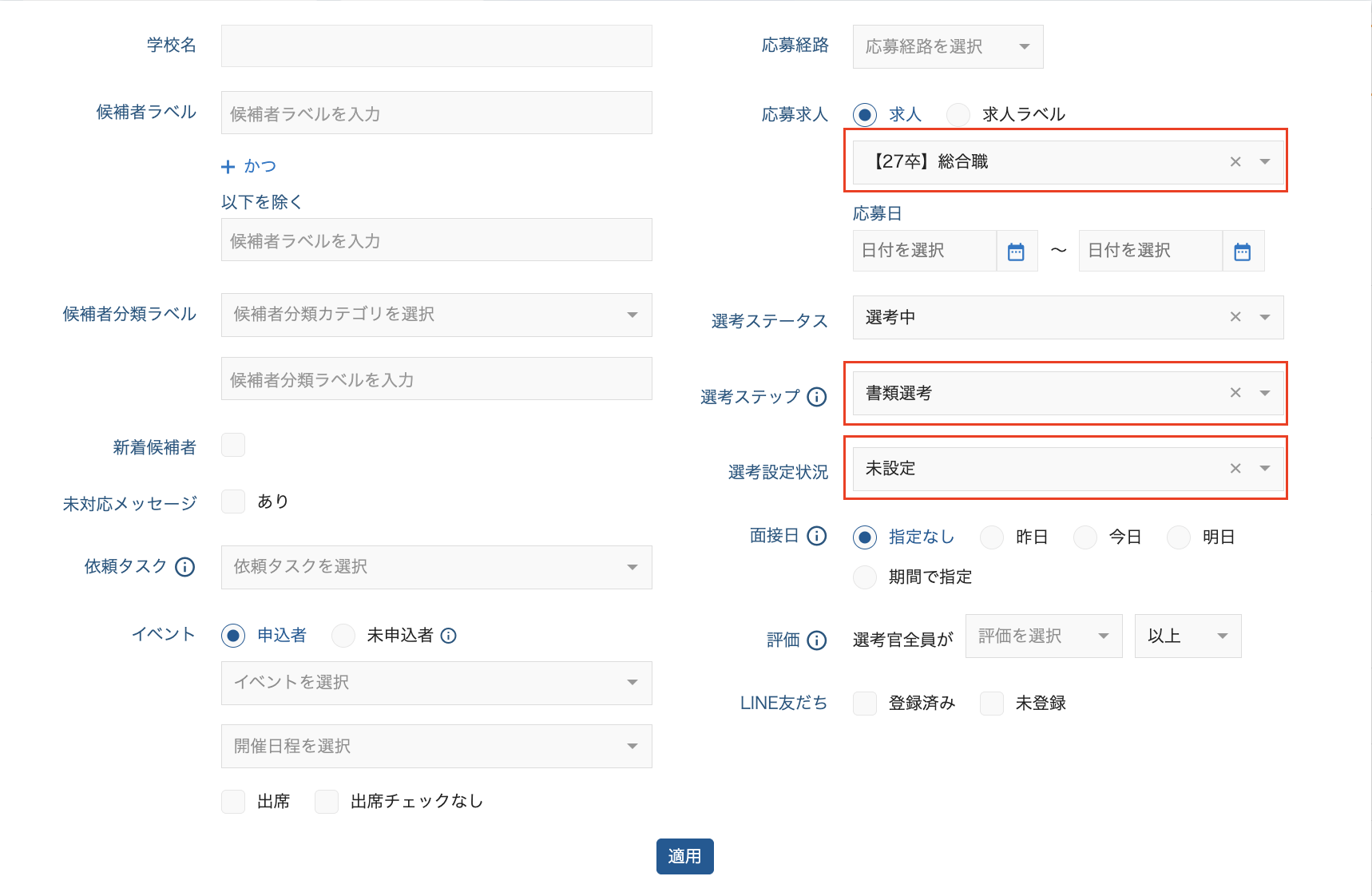Viewport: 1372px width, 896px height.
Task: Expand 候補者分類カテゴリを選択 dropdown
Action: (436, 315)
